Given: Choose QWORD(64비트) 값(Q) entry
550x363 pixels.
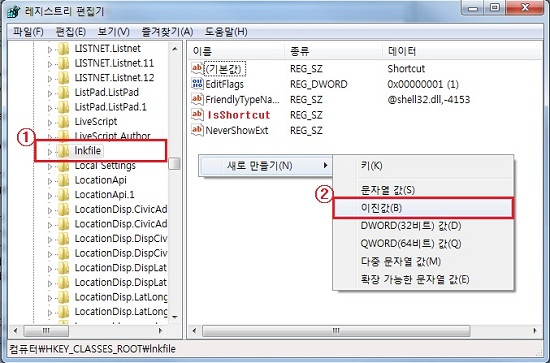Looking at the screenshot, I should [x=423, y=244].
